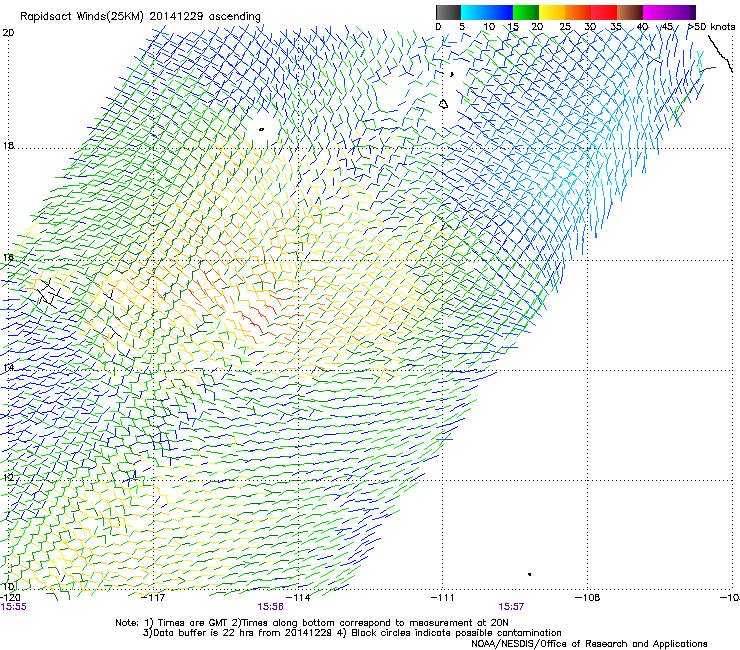Click the latitude label '18'

[8, 145]
